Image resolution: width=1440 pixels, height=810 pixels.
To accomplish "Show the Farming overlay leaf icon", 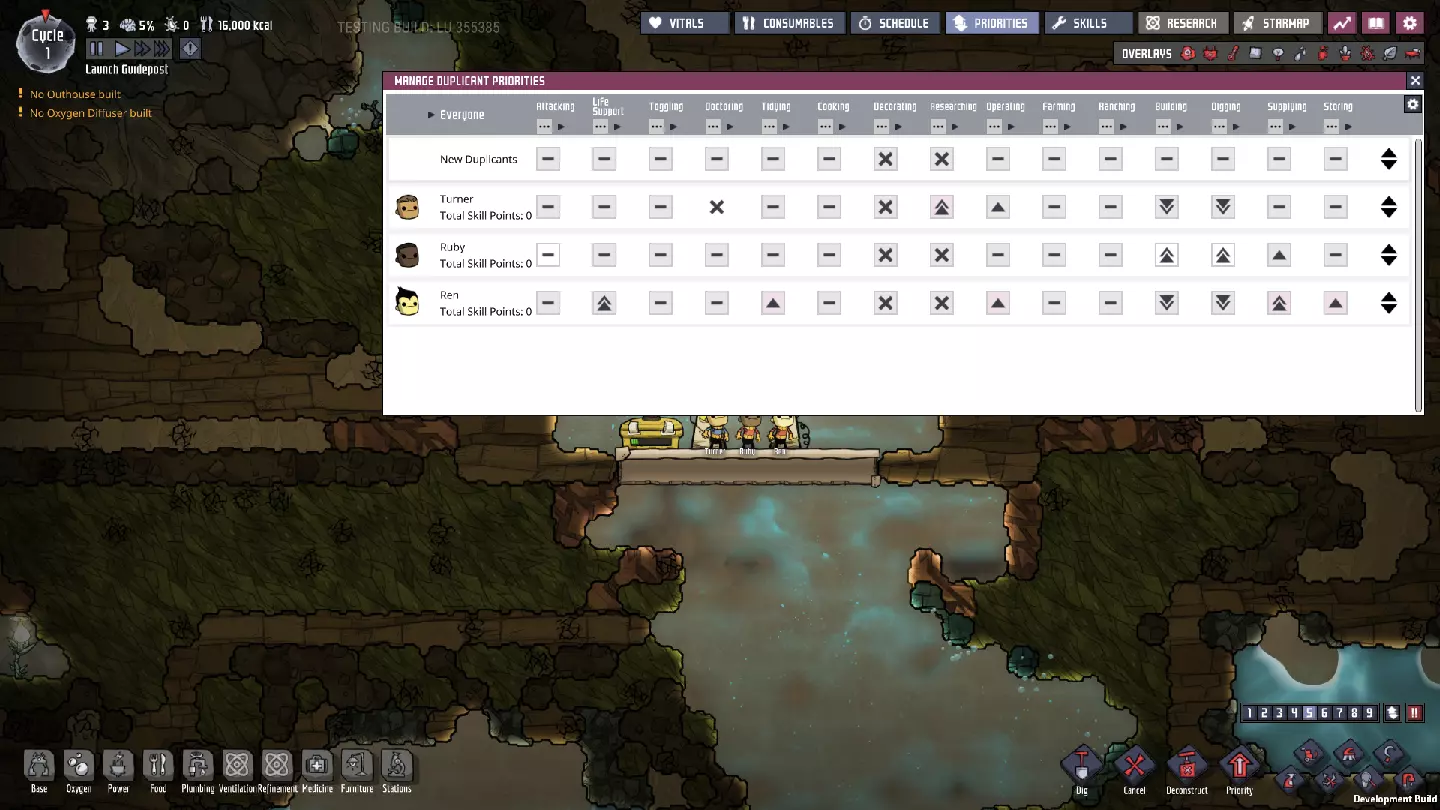I will 1390,53.
